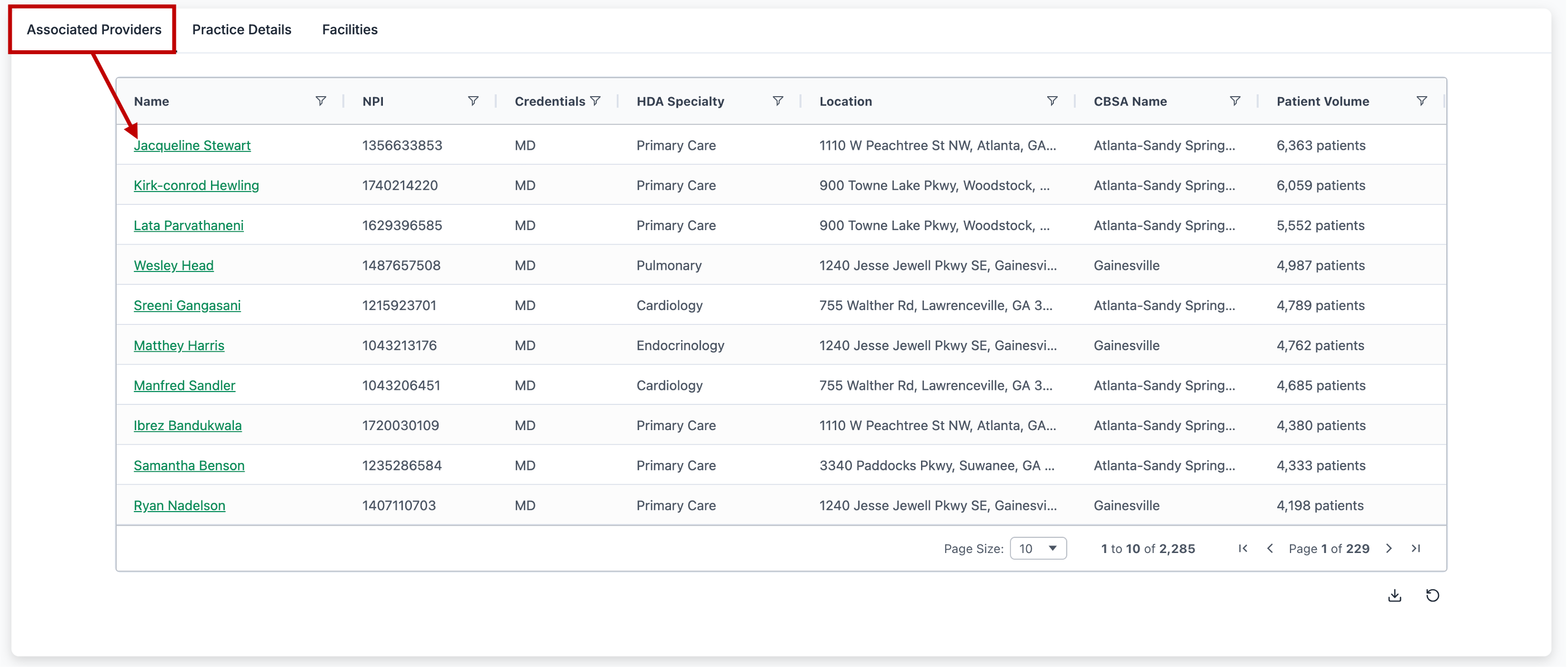Image resolution: width=1568 pixels, height=668 pixels.
Task: Open the CBSA Name filter icon
Action: point(1235,101)
